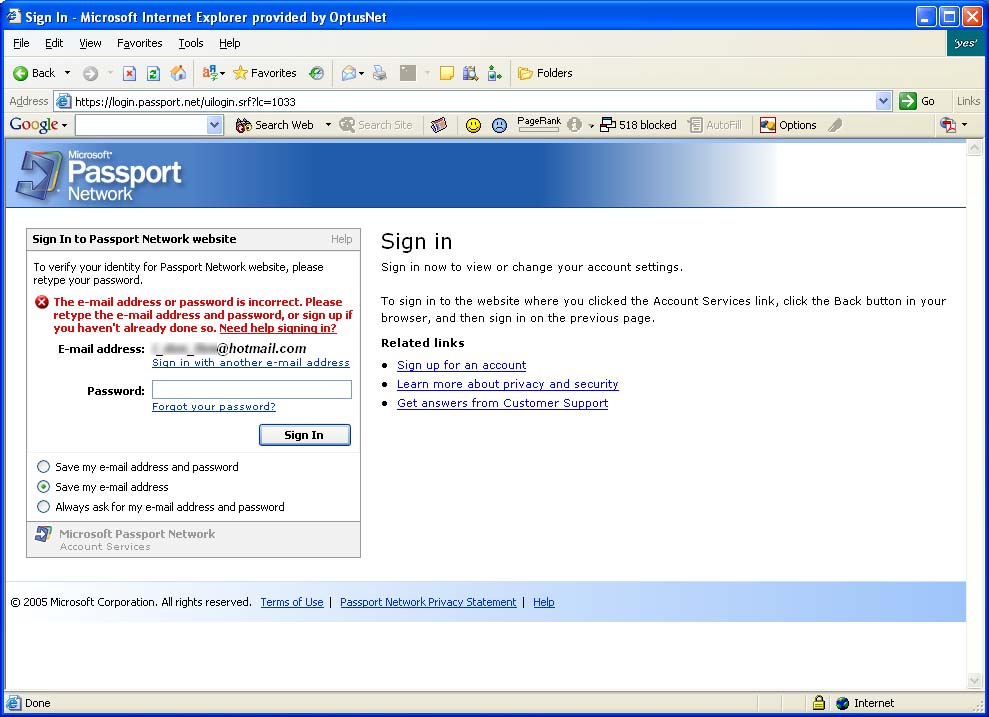
Task: Click the padlock security icon in status bar
Action: (819, 702)
